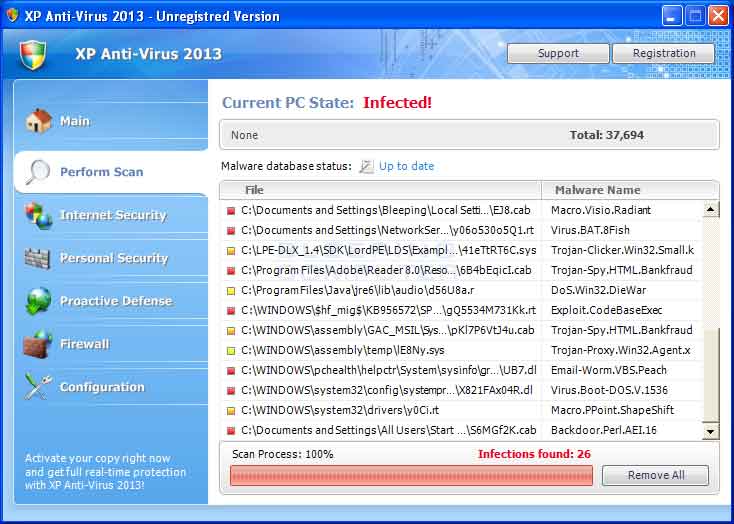Click the Configuration tools icon
This screenshot has width=734, height=524.
click(37, 387)
